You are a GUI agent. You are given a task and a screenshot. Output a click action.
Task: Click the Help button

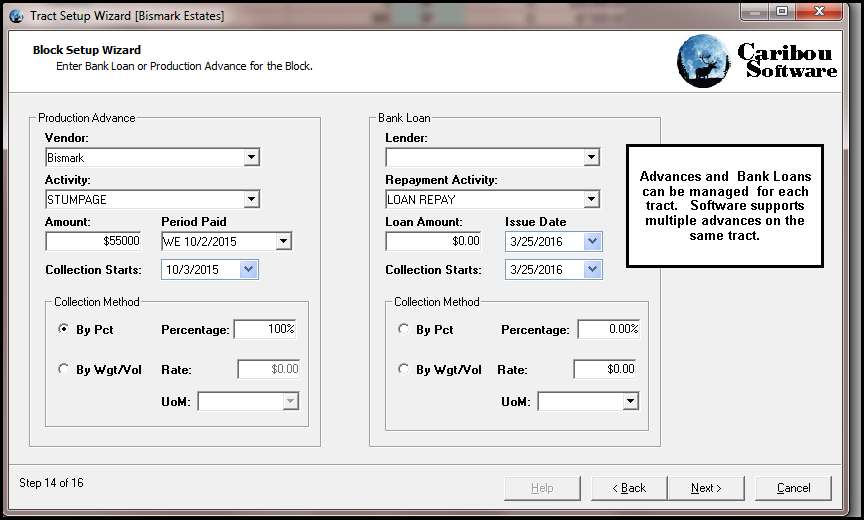click(x=542, y=488)
